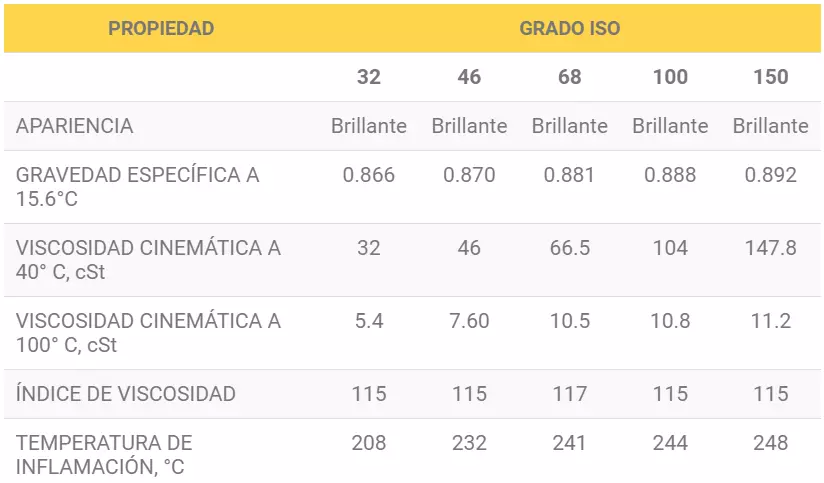Select the viscosity value 7.60
The width and height of the screenshot is (824, 483).
tap(469, 321)
